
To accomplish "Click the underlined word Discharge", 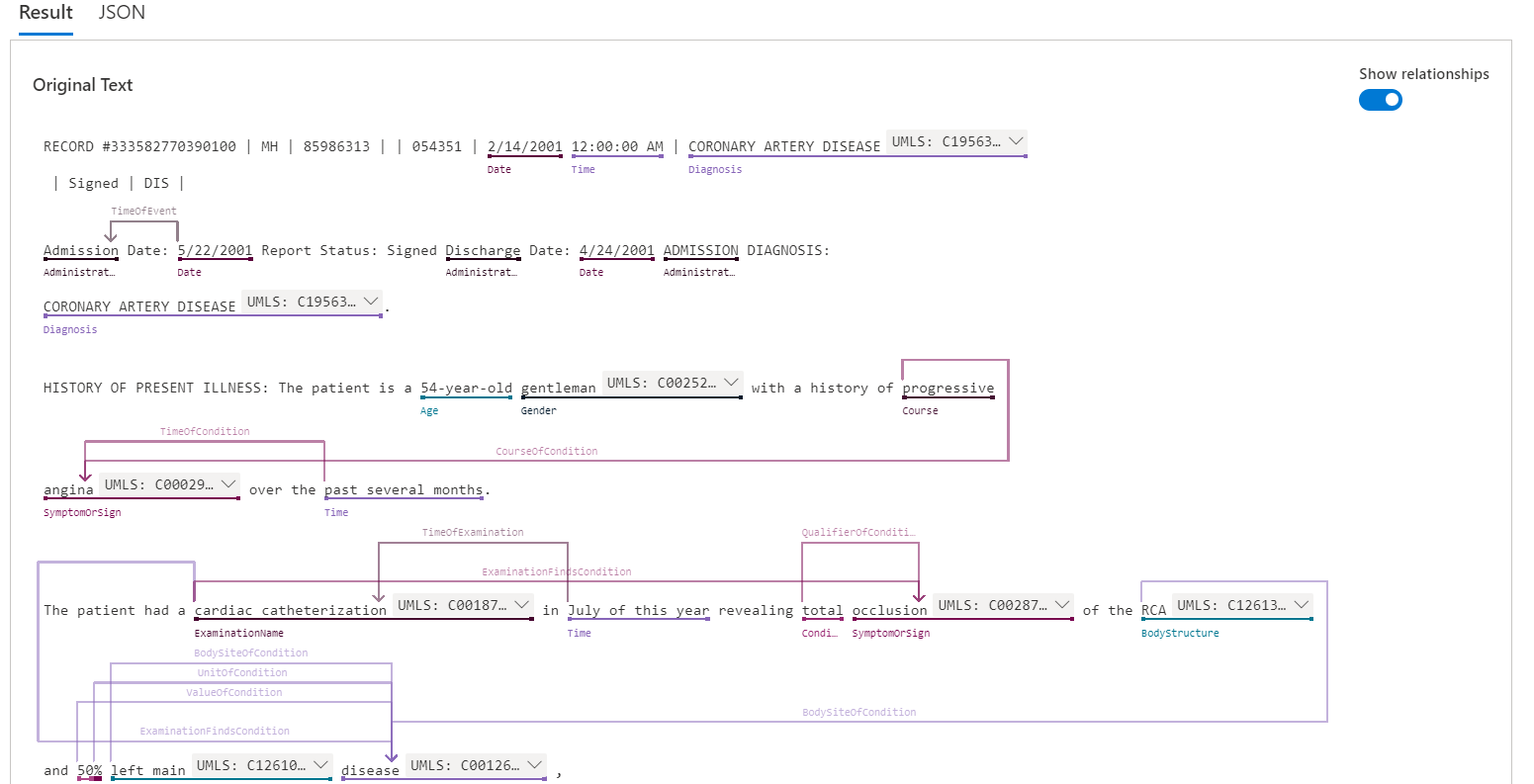I will point(483,250).
